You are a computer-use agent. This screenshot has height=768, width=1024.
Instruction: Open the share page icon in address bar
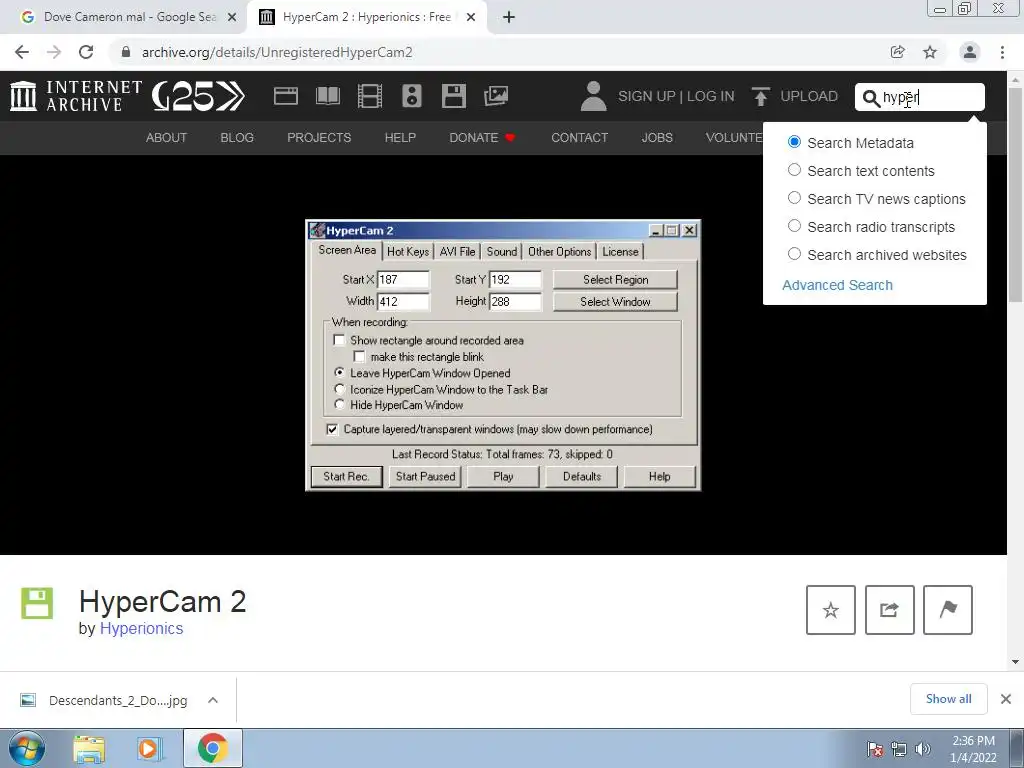(898, 52)
